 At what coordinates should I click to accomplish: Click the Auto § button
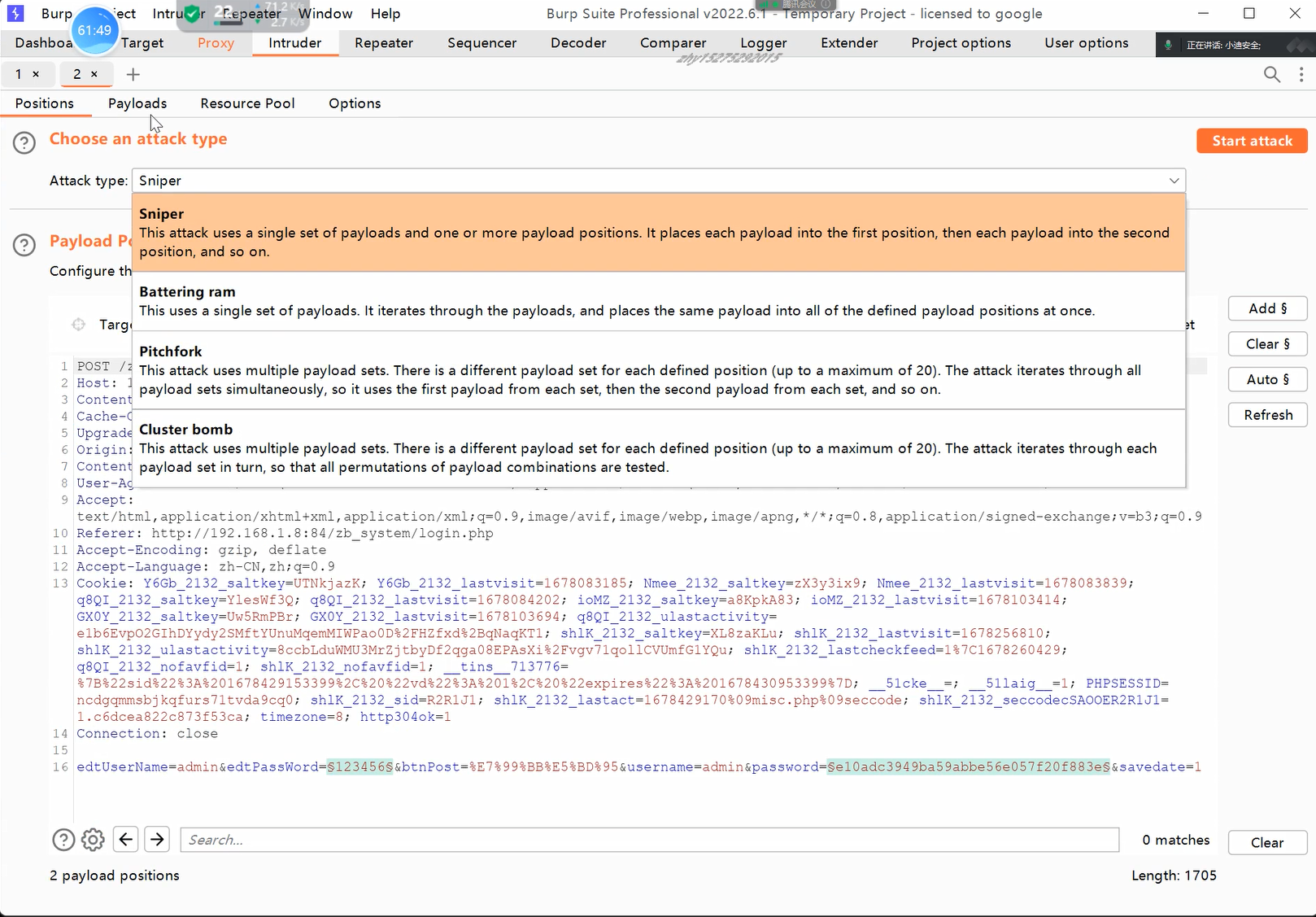[1267, 379]
